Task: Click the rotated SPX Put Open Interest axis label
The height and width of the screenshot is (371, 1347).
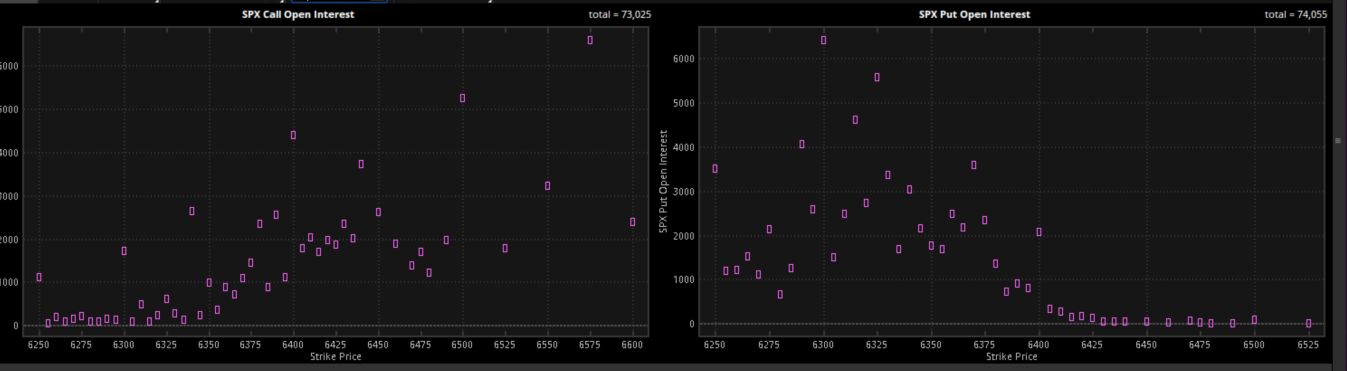Action: (663, 182)
